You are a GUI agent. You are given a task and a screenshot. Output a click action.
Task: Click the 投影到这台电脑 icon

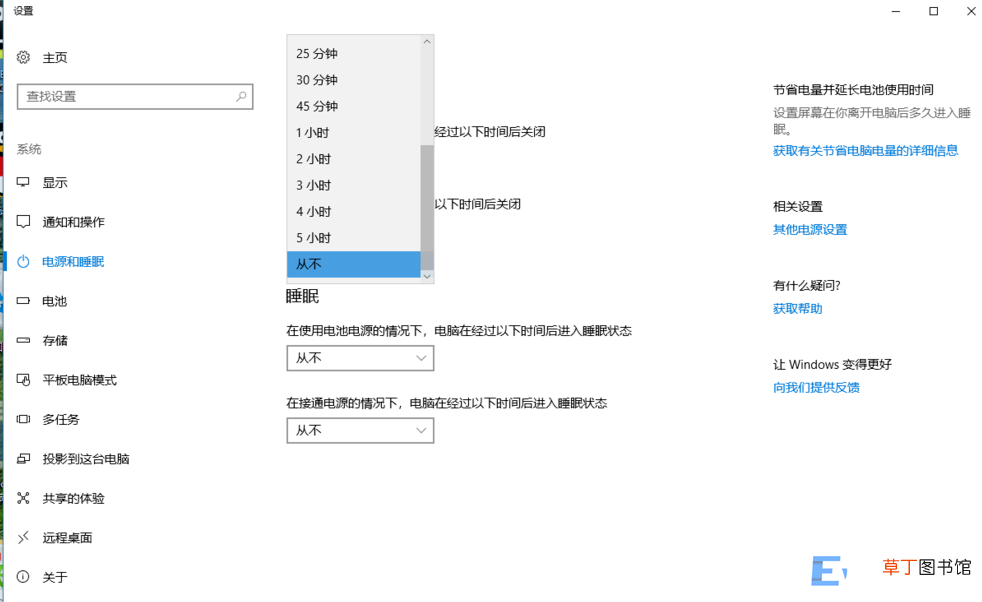[x=23, y=459]
